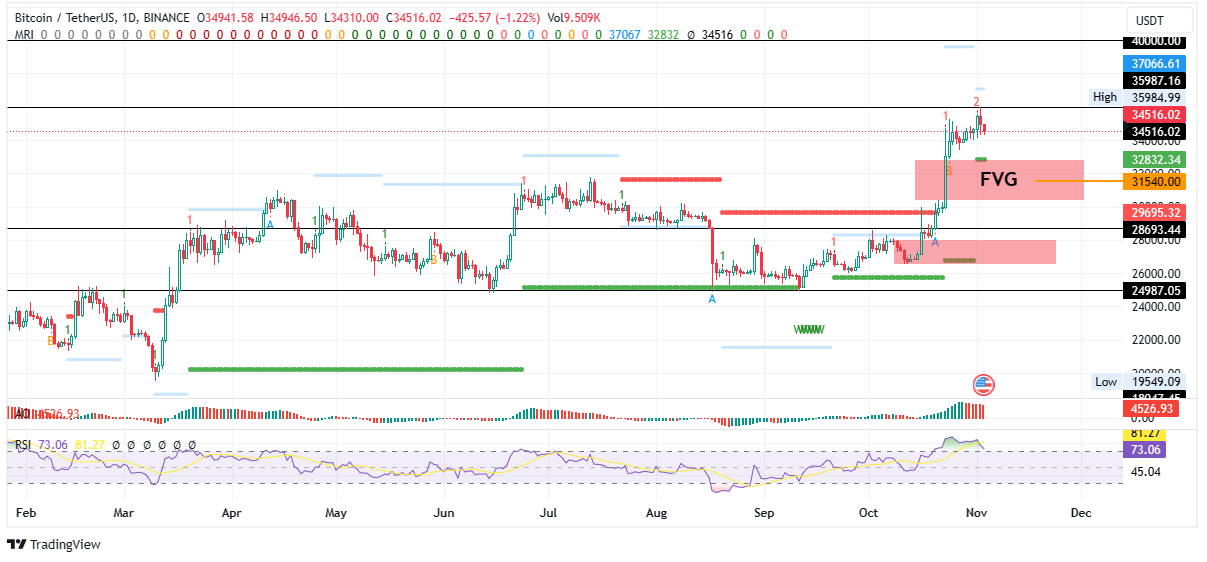Screen dimensions: 1207x562
Task: Click the Dec label on time axis
Action: coord(1080,512)
